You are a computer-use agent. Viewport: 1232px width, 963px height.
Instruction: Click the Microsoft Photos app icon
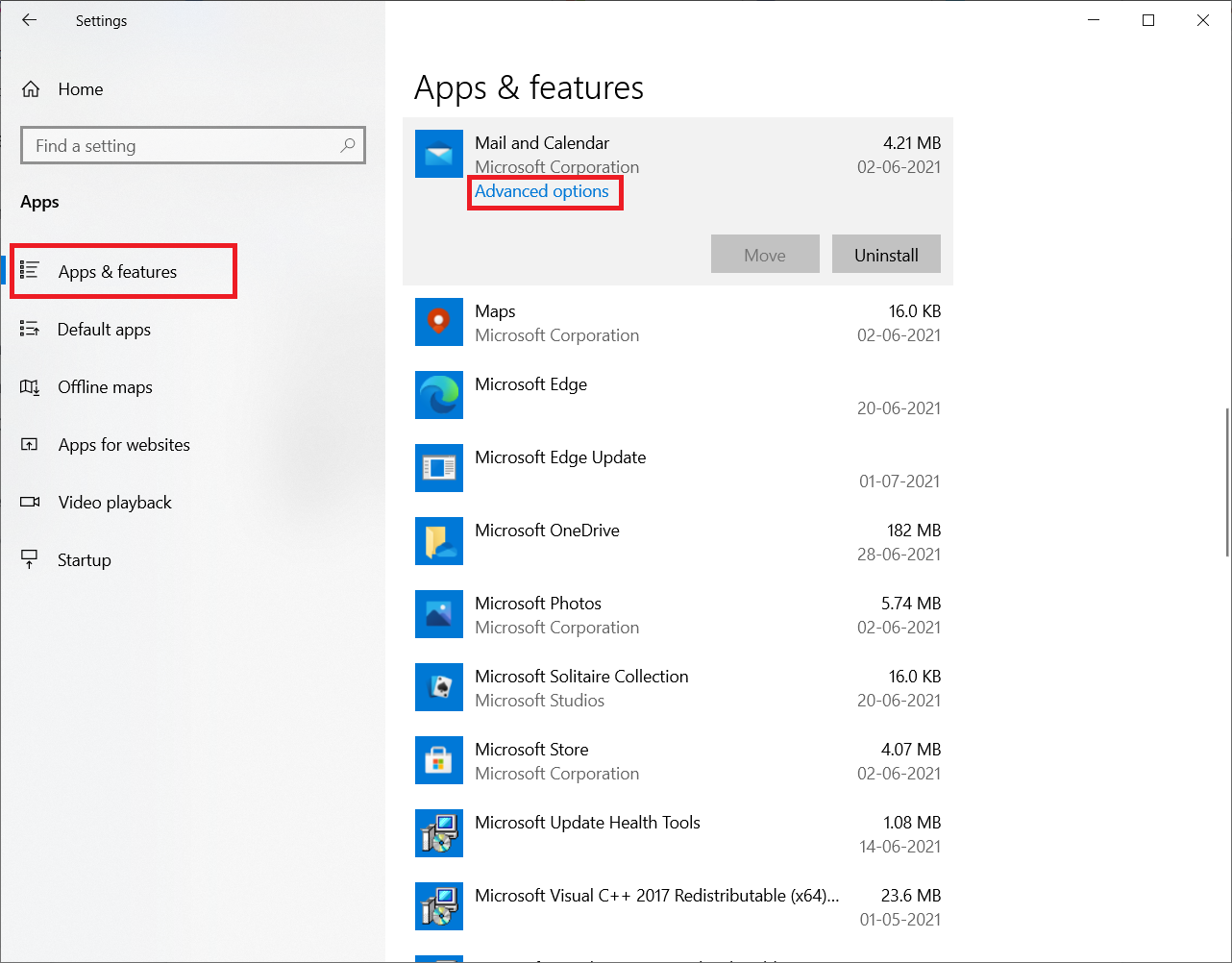439,614
